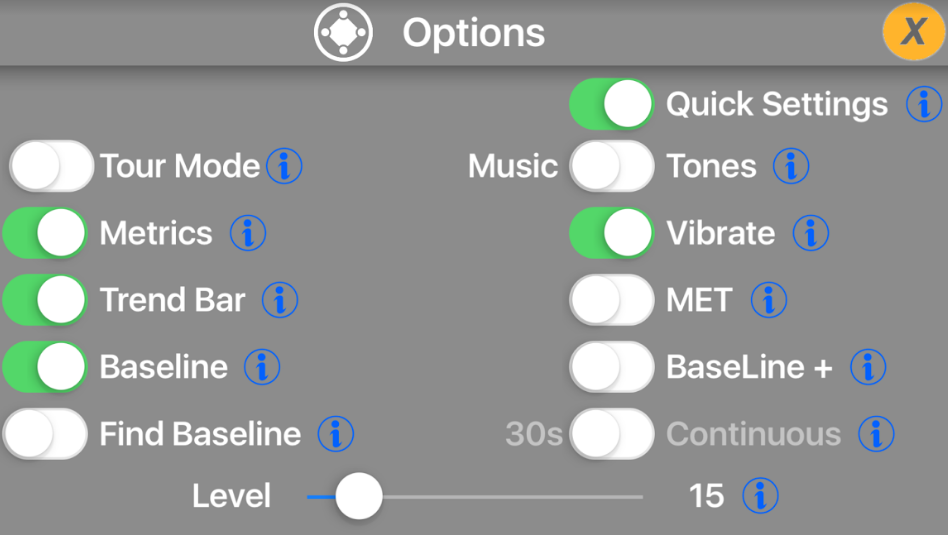Enable Tour Mode toggle
This screenshot has height=535, width=948.
pyautogui.click(x=51, y=166)
